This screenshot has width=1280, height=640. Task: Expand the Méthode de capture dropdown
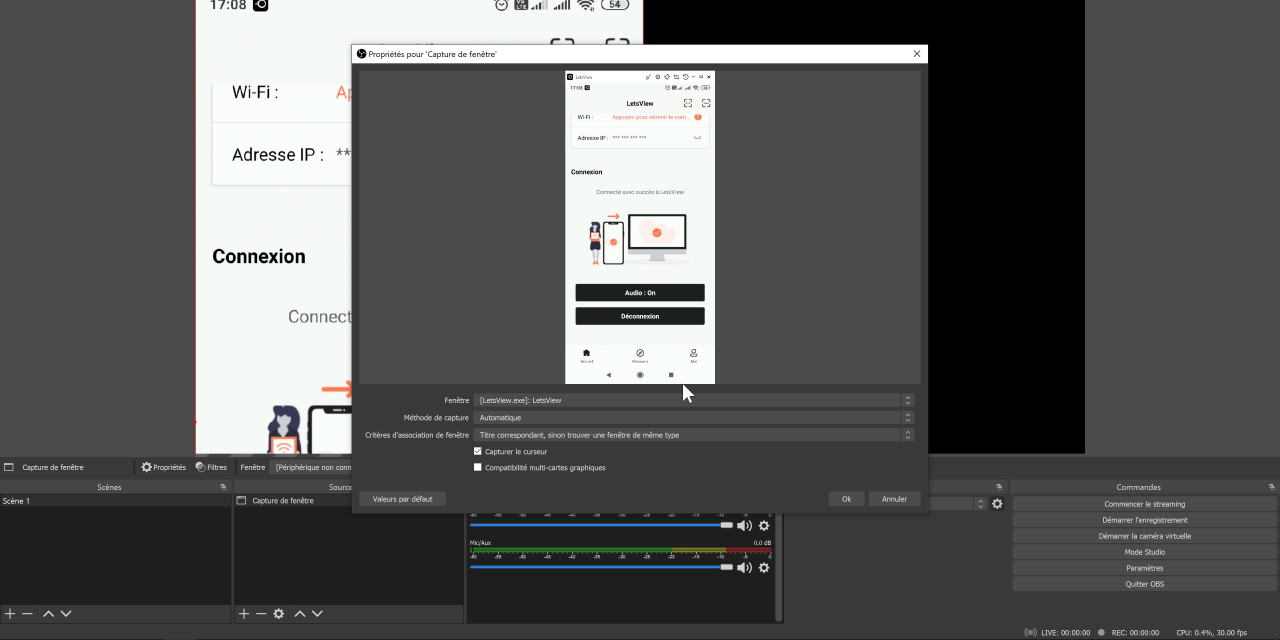(694, 417)
